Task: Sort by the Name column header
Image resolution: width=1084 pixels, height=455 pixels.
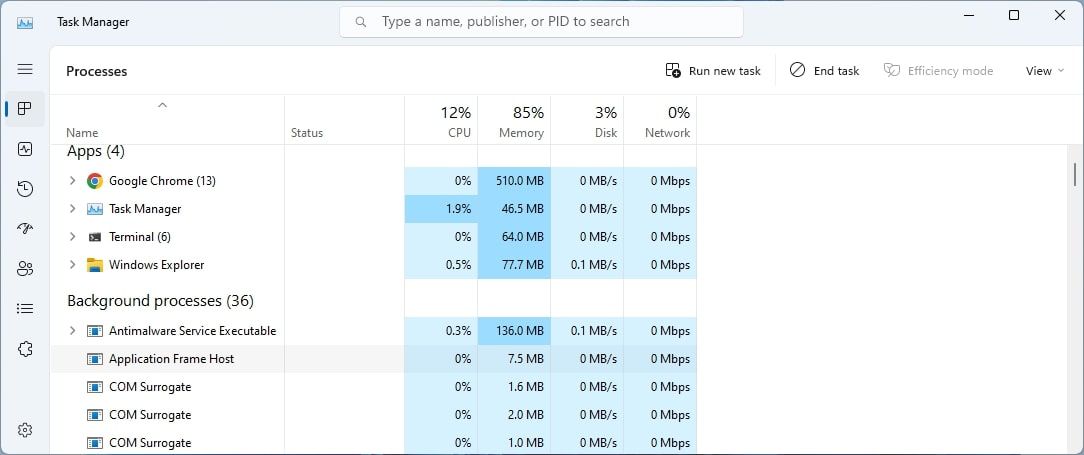Action: 82,133
